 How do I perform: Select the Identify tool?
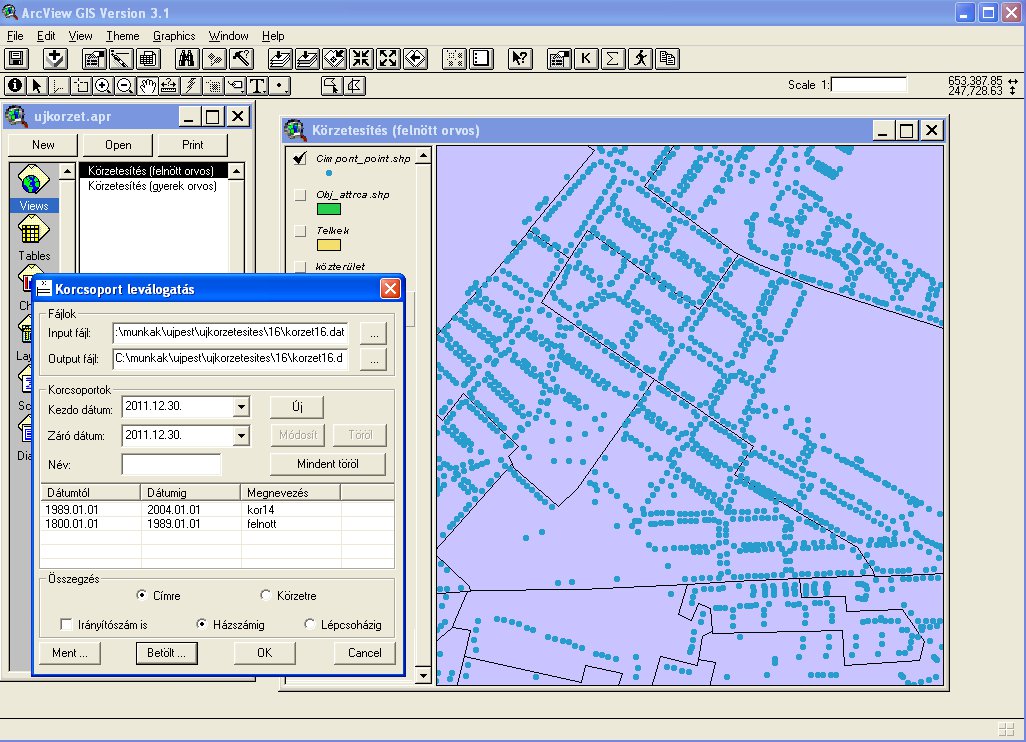15,85
